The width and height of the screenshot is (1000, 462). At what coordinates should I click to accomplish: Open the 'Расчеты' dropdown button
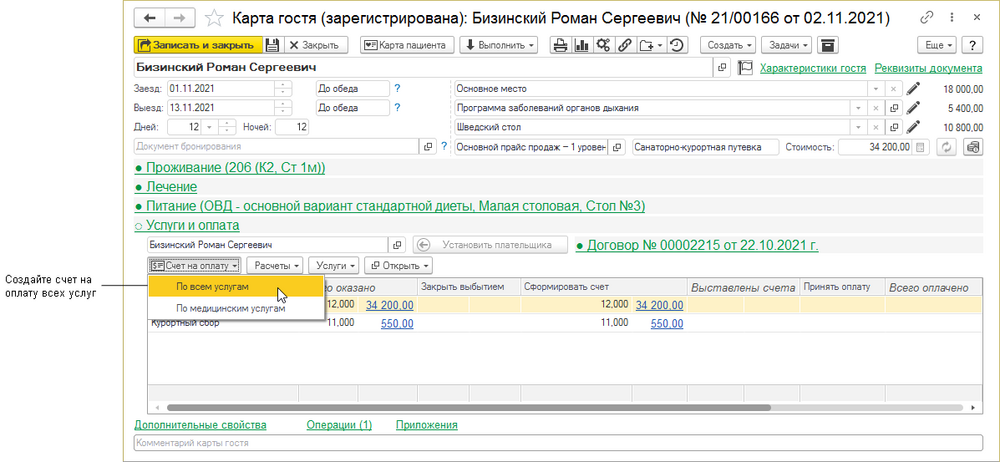click(273, 265)
